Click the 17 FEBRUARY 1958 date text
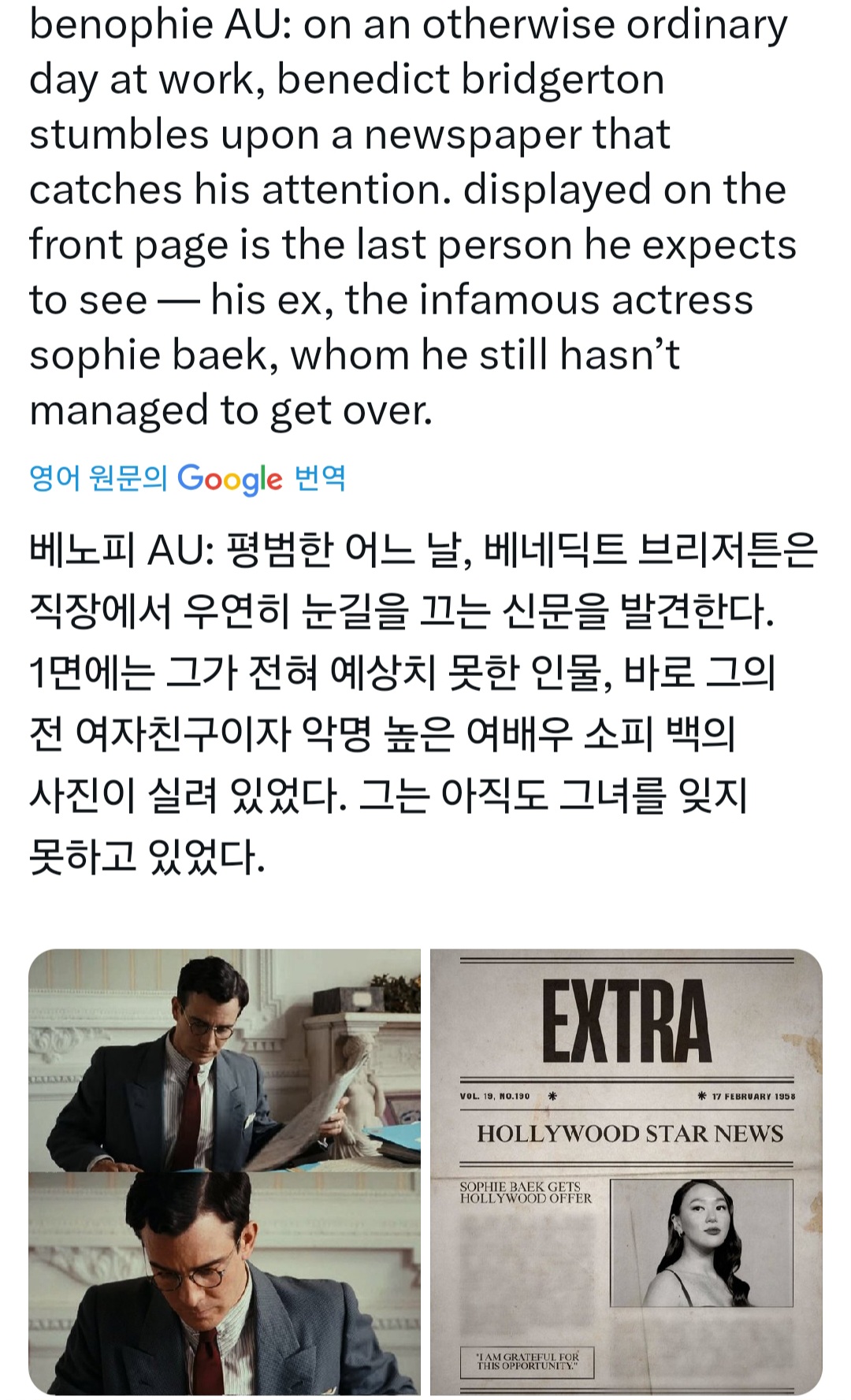This screenshot has height=1400, width=851. (753, 1096)
